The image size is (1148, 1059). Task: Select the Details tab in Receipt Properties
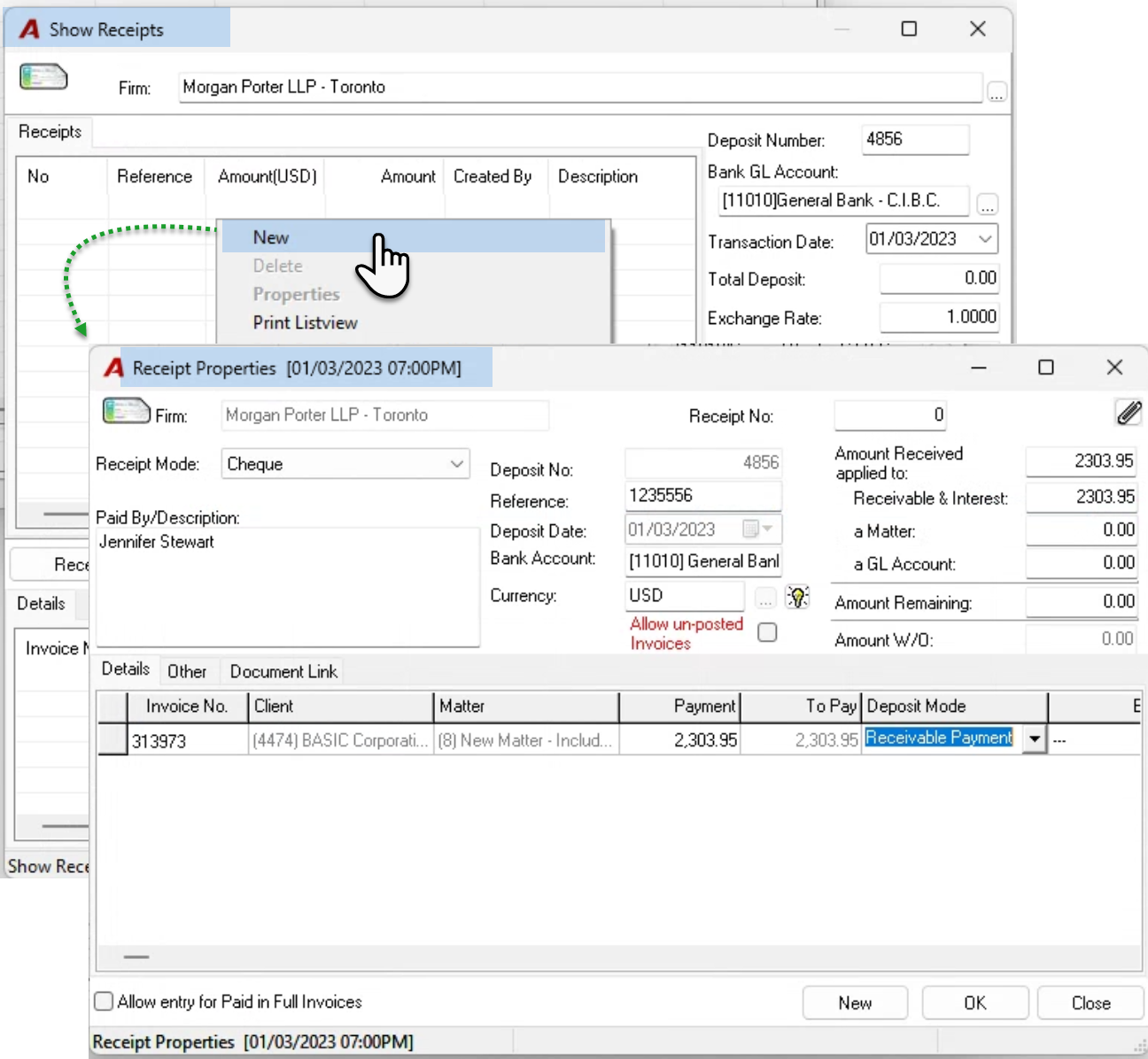click(126, 669)
